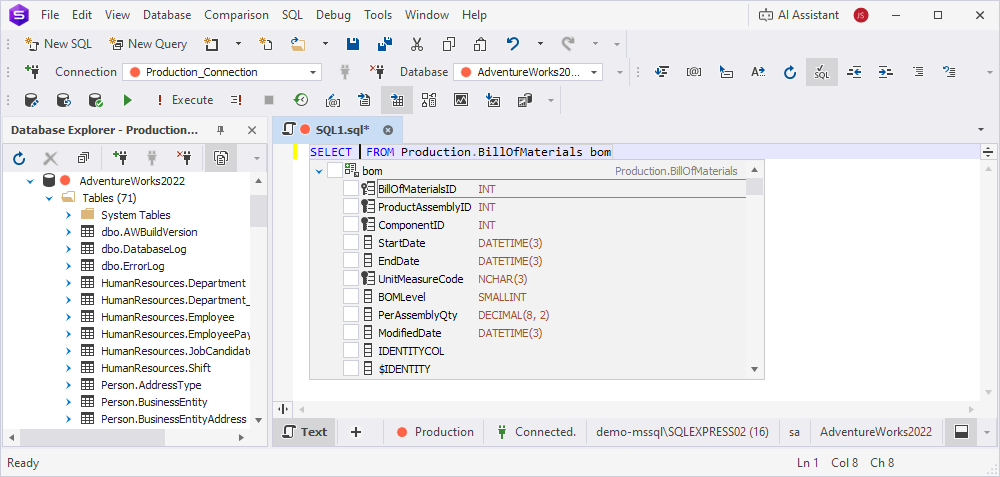Open the Connection dropdown showing Production_Connection
Viewport: 1000px width, 477px height.
pyautogui.click(x=313, y=72)
